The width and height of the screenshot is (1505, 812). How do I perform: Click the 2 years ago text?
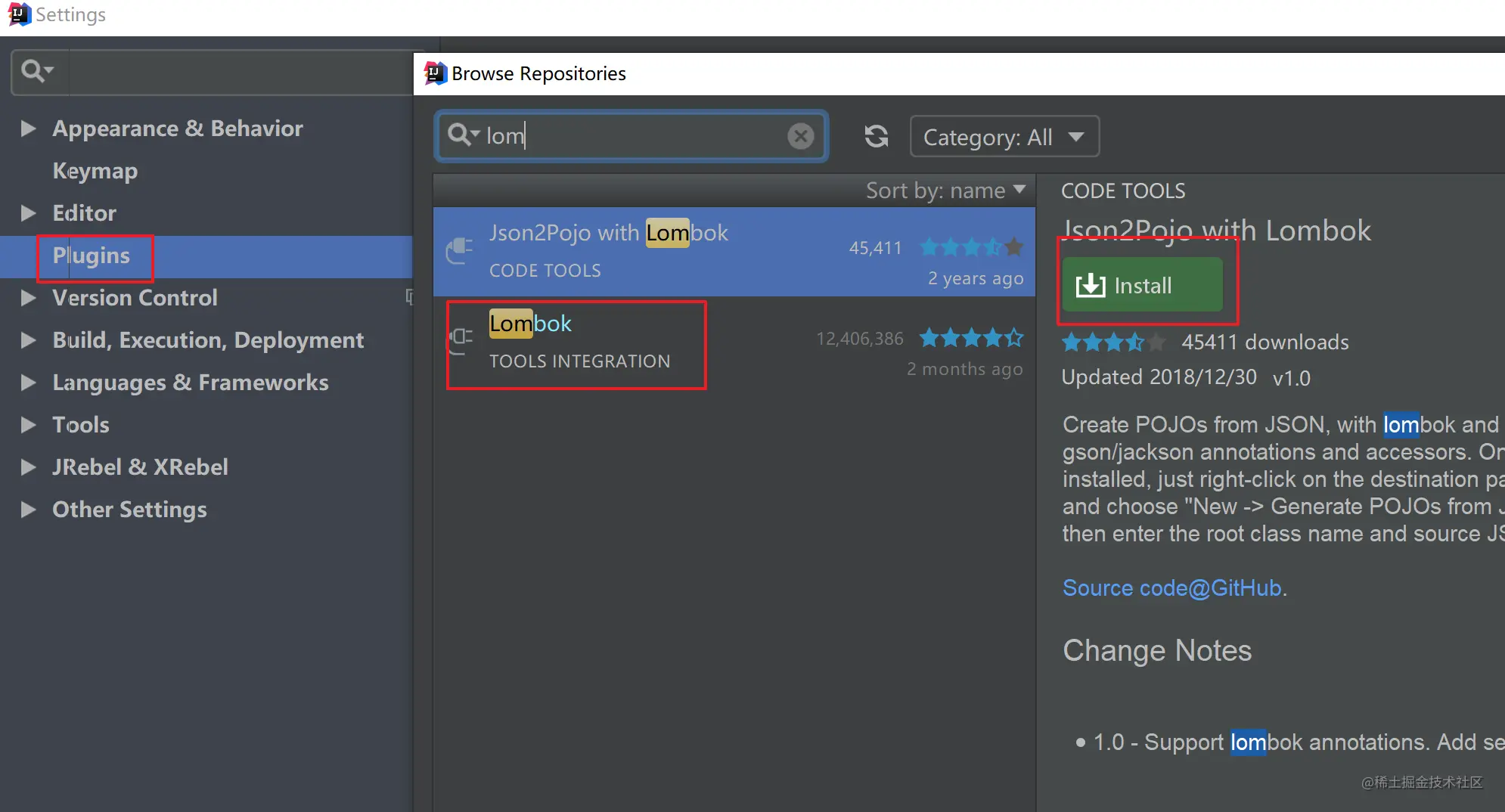976,278
